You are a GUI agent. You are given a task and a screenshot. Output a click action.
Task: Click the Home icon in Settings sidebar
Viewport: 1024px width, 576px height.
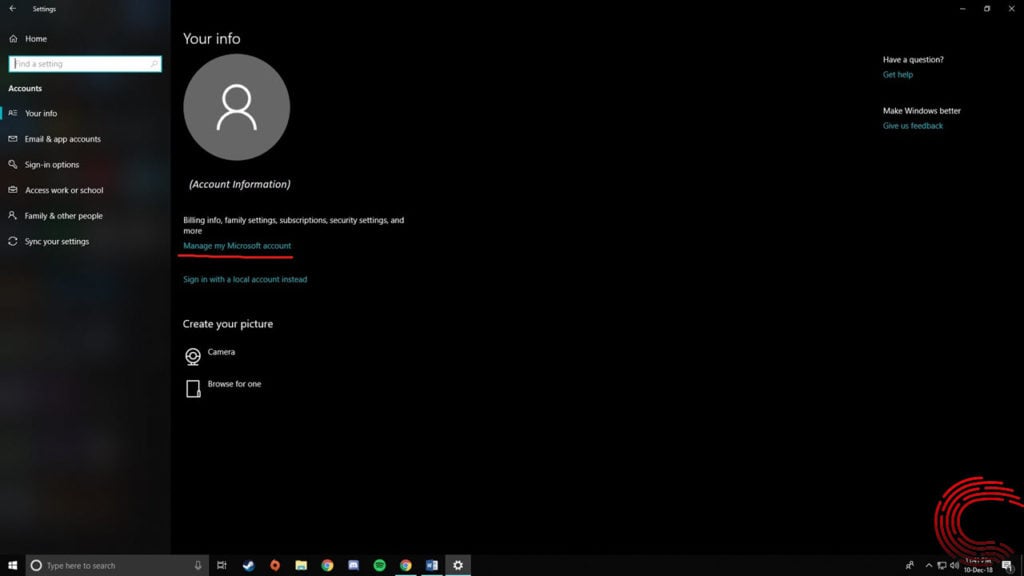[14, 38]
